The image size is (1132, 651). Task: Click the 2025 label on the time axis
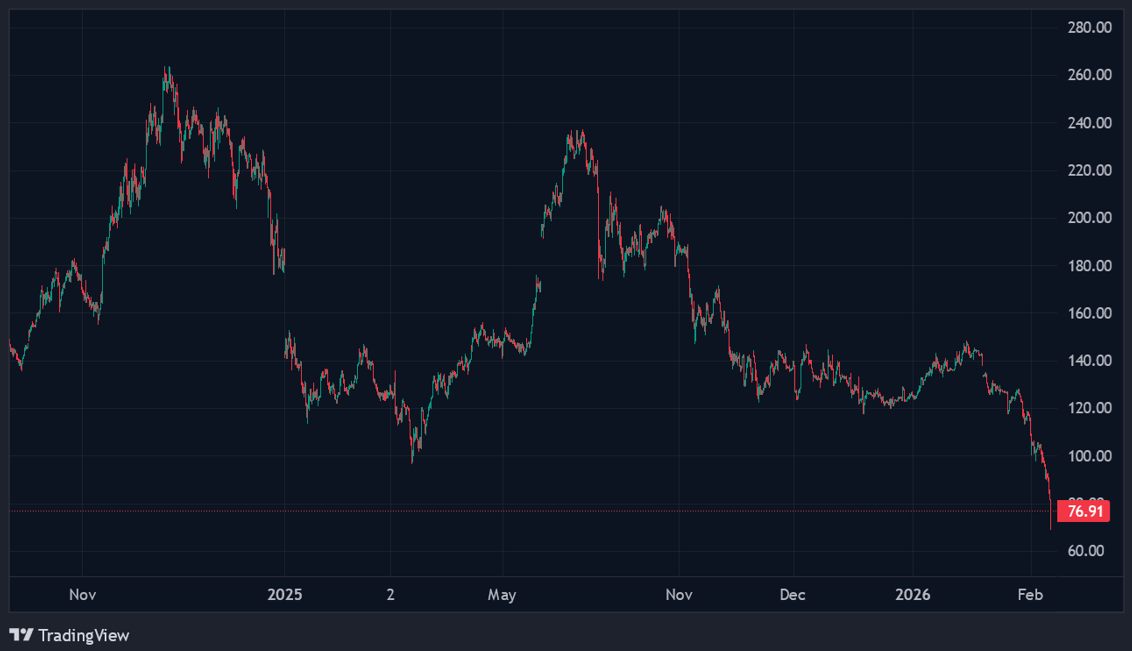pos(285,594)
